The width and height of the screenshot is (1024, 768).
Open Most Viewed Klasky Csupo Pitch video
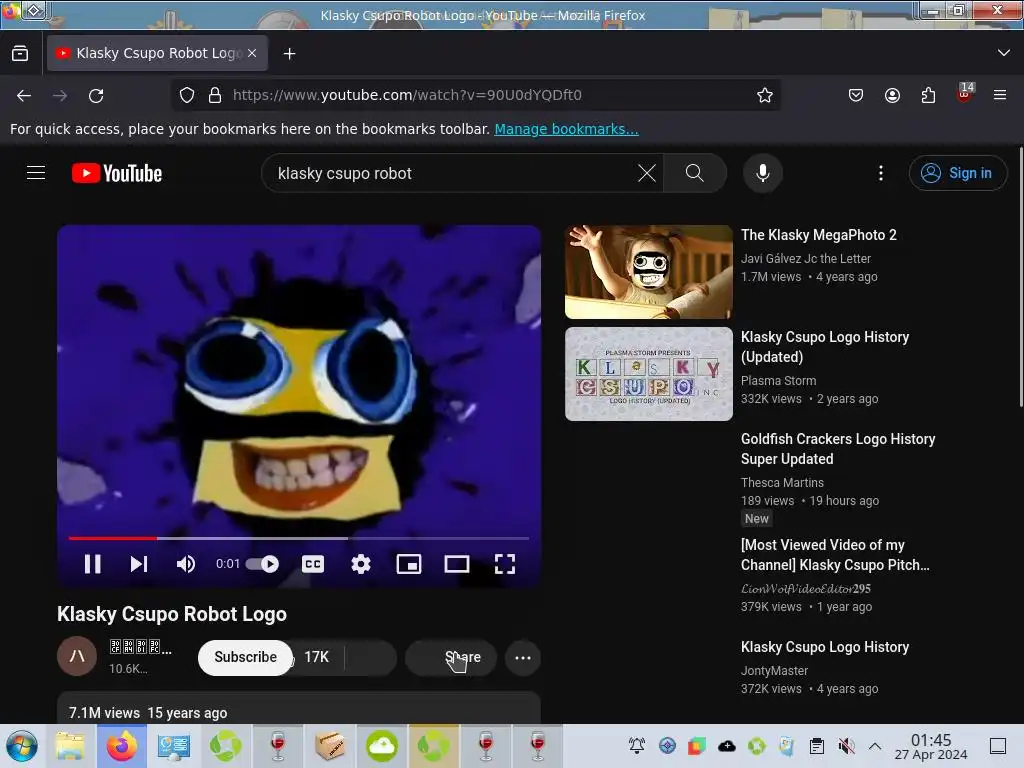835,554
